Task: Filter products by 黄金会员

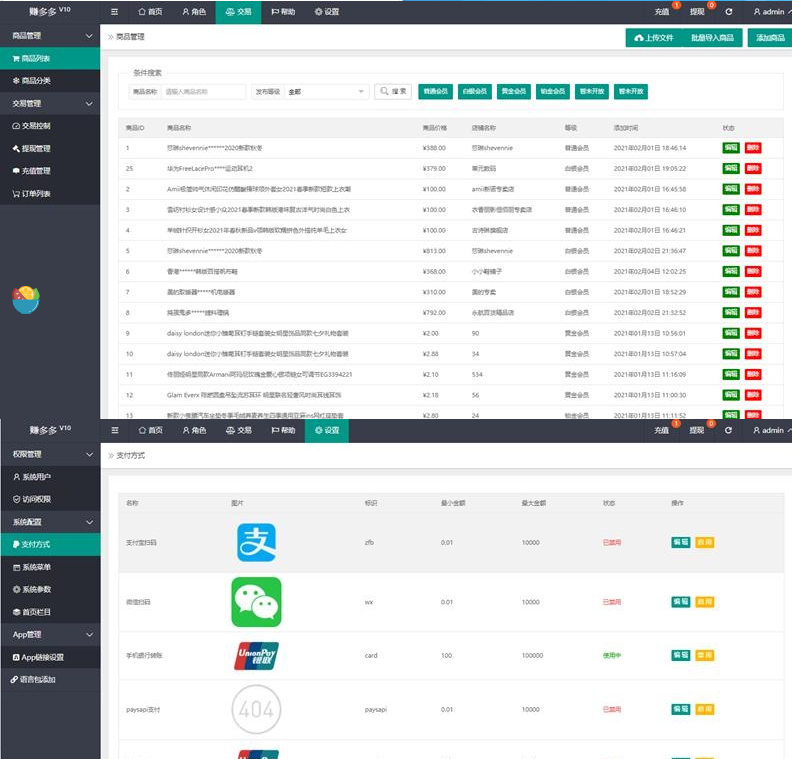Action: tap(513, 92)
